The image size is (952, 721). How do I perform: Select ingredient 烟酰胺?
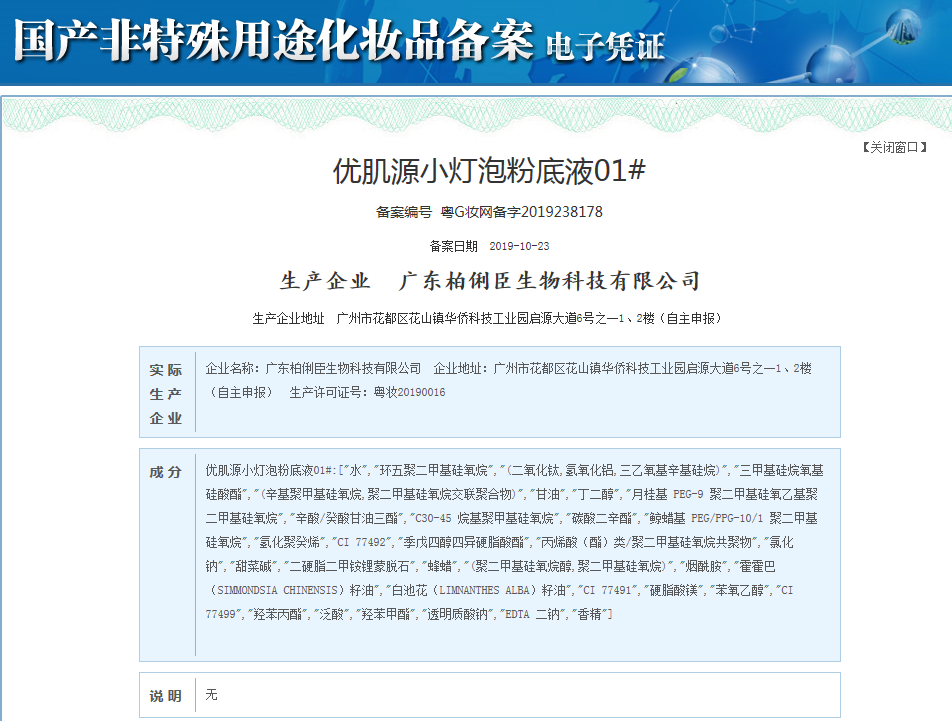coord(704,566)
